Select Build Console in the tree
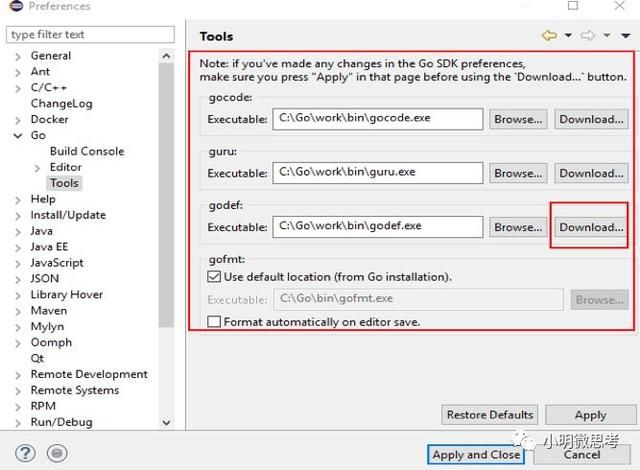Image resolution: width=640 pixels, height=470 pixels. click(87, 151)
